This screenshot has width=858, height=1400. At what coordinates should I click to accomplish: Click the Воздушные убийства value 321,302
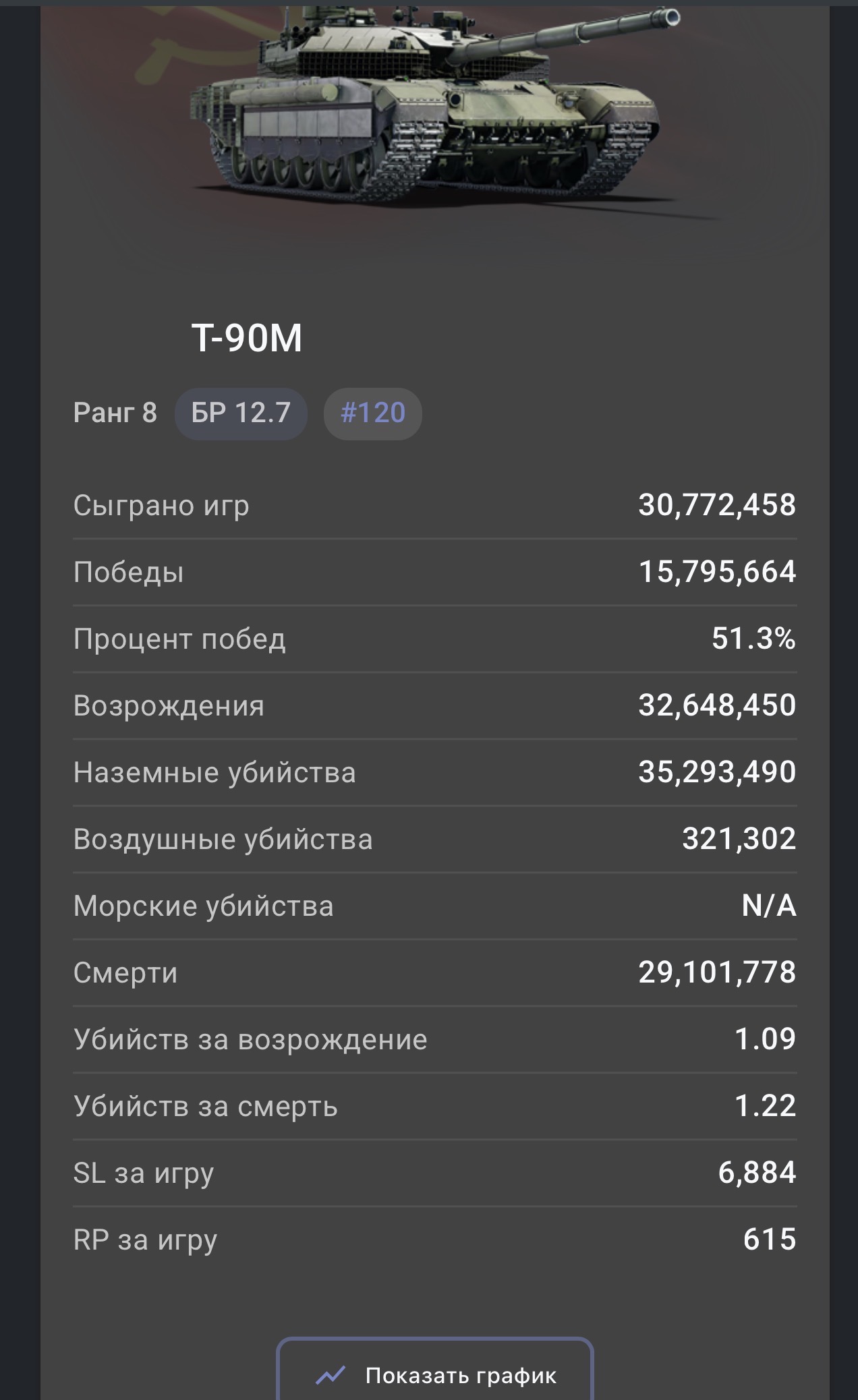[x=739, y=839]
